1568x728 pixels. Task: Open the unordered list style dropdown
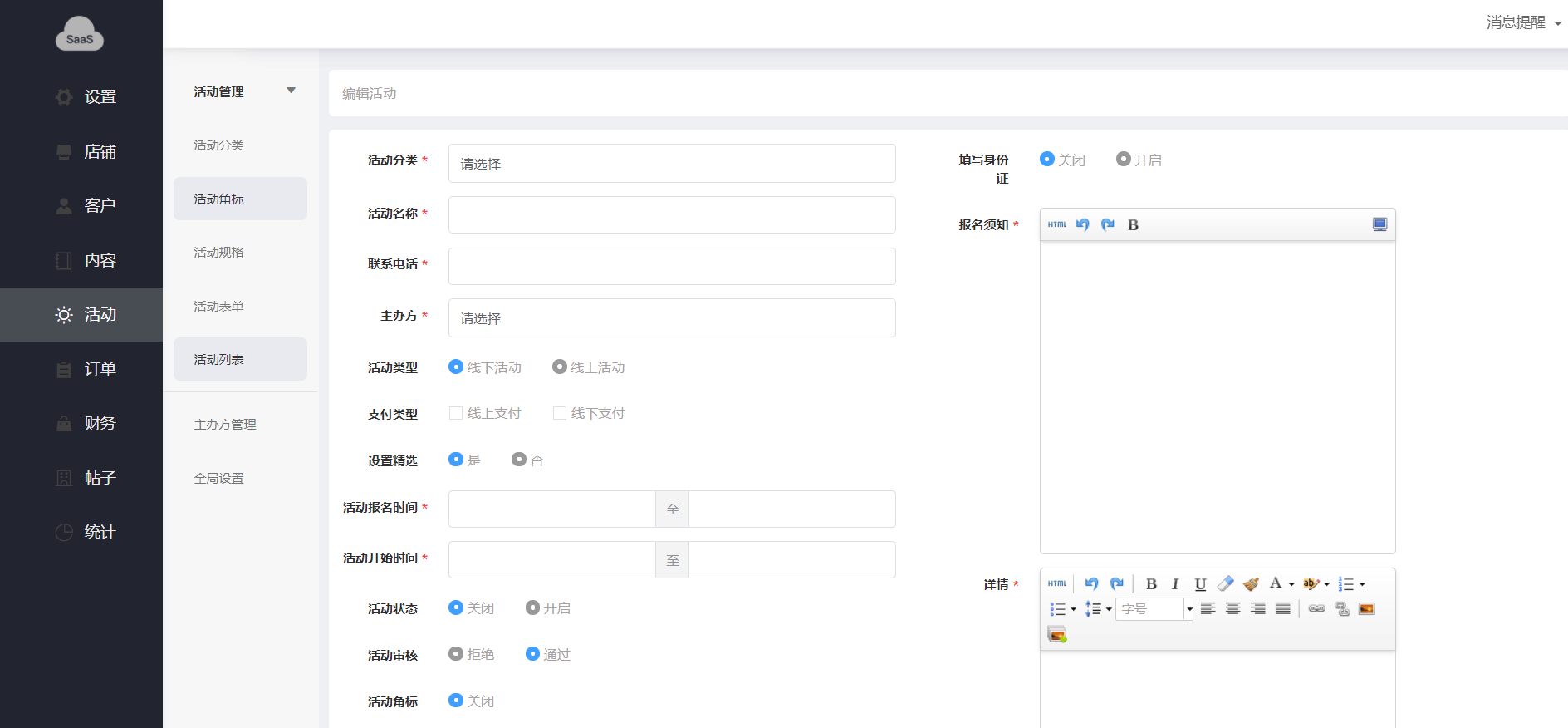(1073, 609)
